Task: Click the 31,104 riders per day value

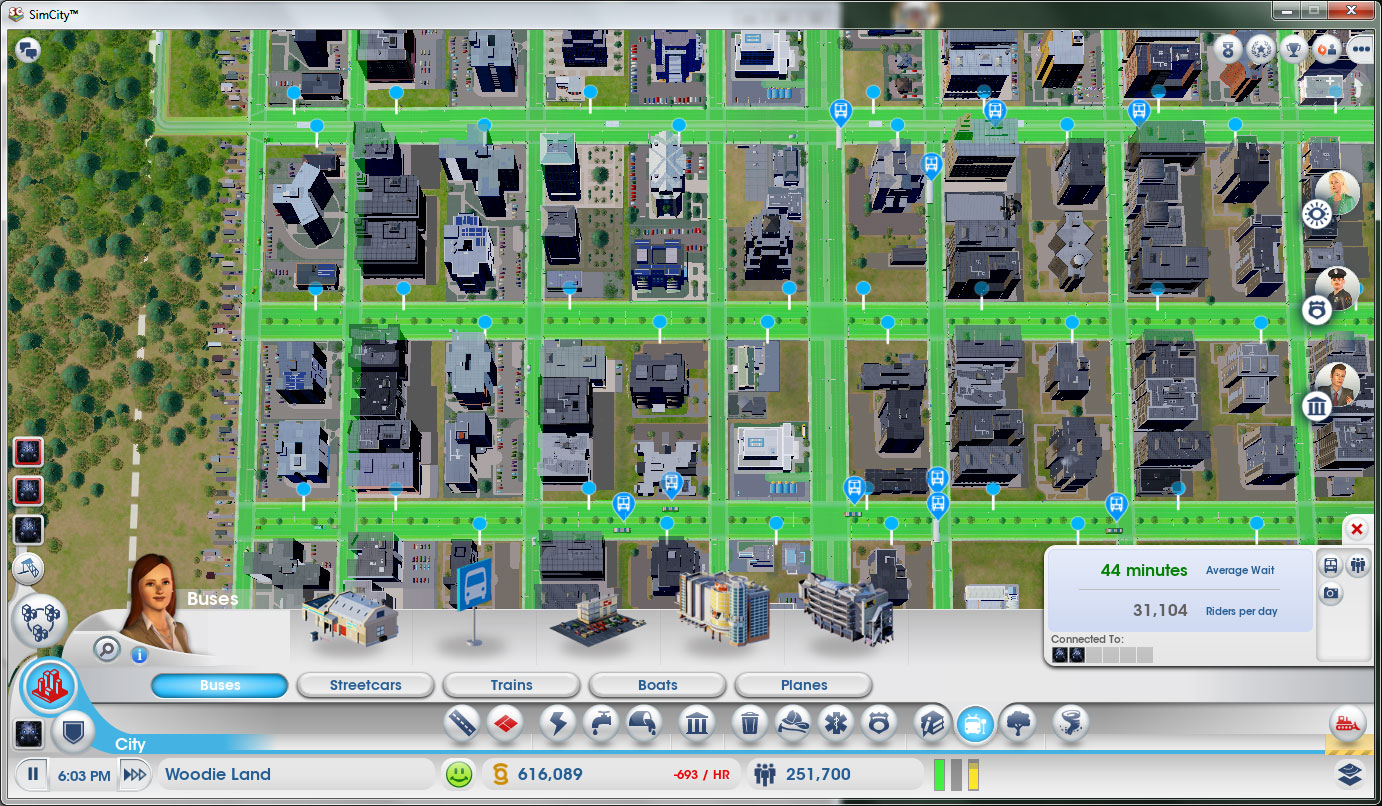Action: (1160, 610)
